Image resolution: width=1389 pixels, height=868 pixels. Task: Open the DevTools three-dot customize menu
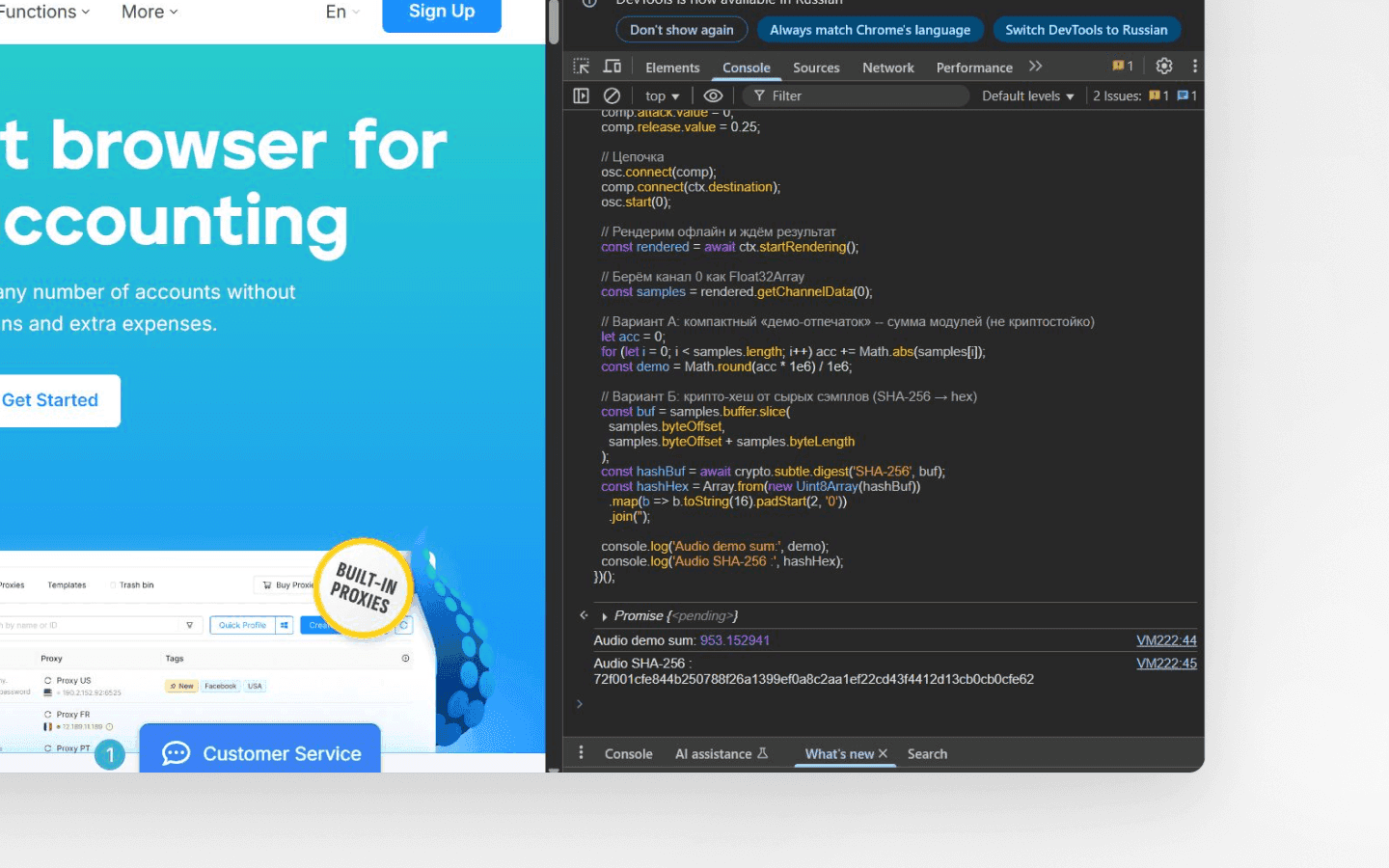(x=1195, y=67)
